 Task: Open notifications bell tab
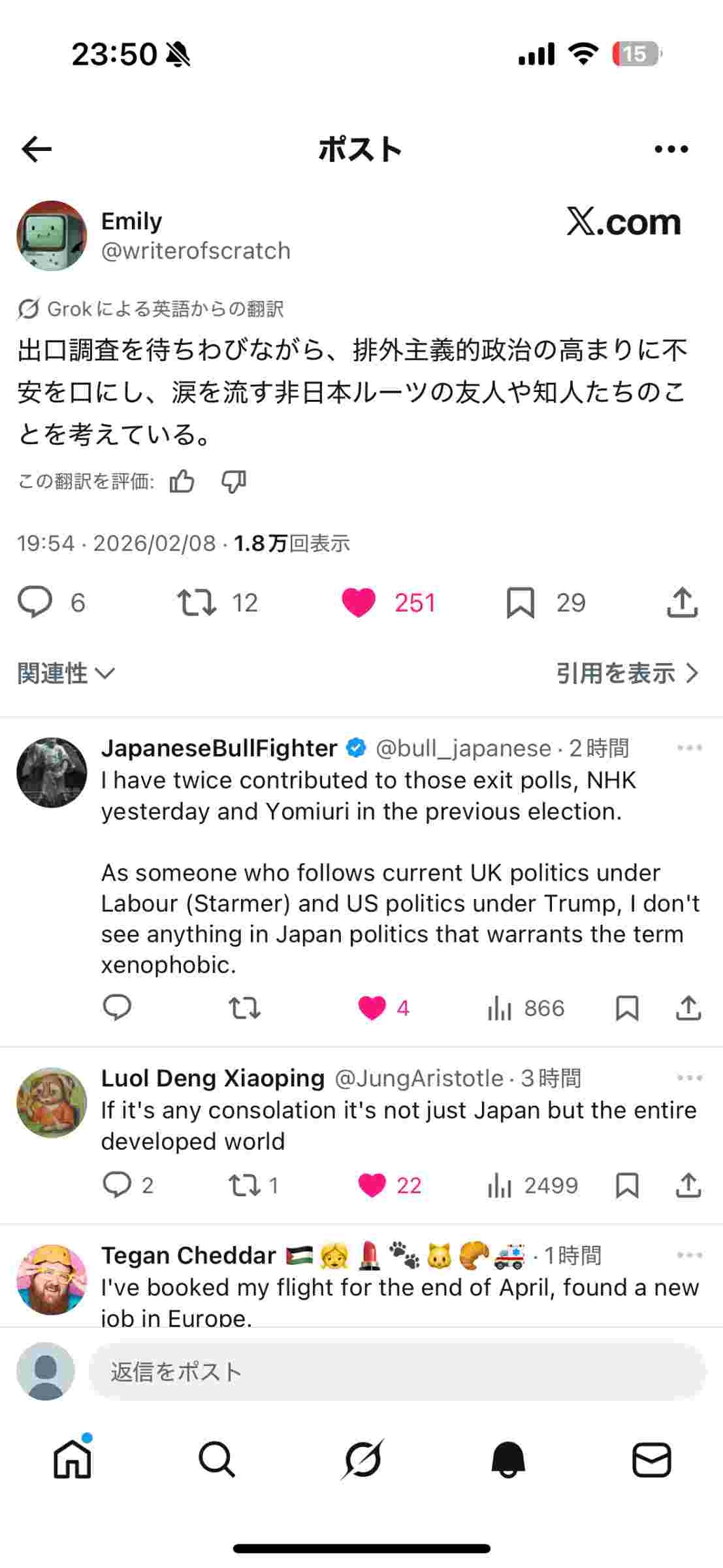pyautogui.click(x=507, y=1460)
